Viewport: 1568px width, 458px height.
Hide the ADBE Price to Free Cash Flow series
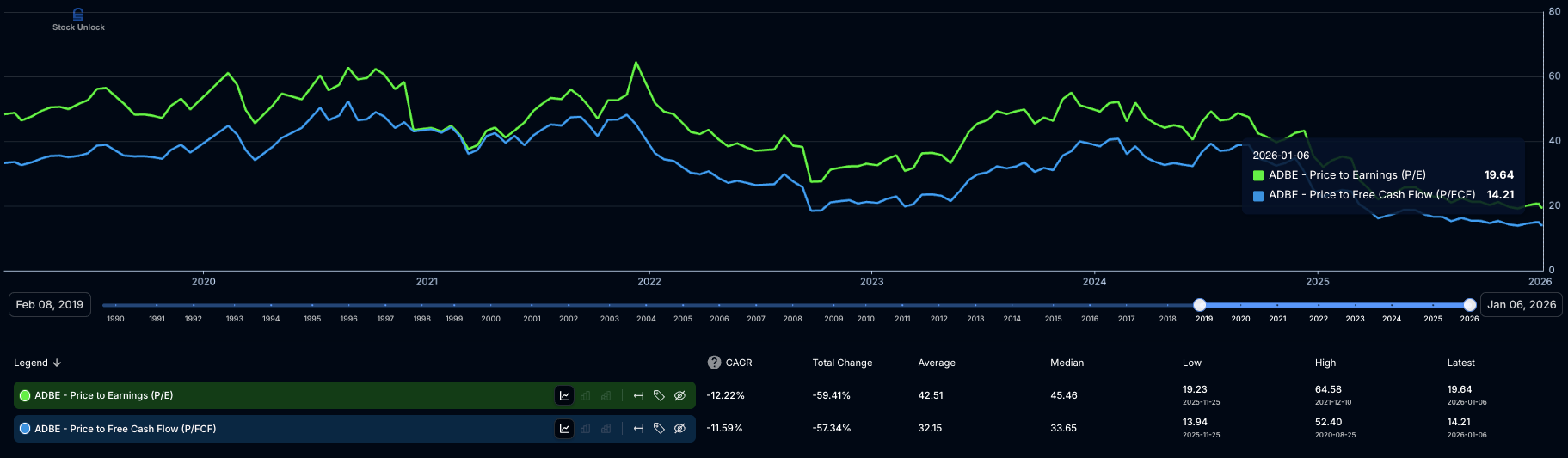coord(679,428)
